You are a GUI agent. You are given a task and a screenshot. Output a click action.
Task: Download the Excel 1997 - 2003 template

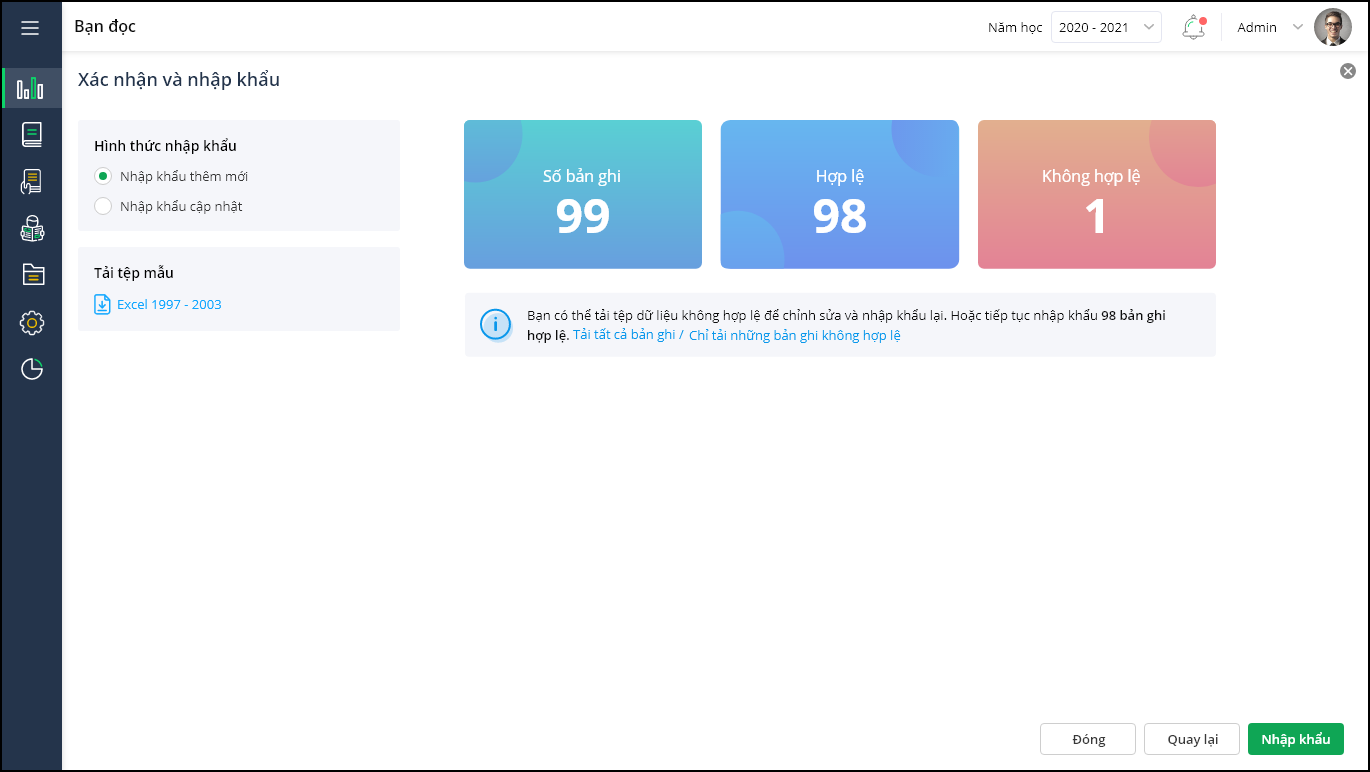tap(169, 304)
